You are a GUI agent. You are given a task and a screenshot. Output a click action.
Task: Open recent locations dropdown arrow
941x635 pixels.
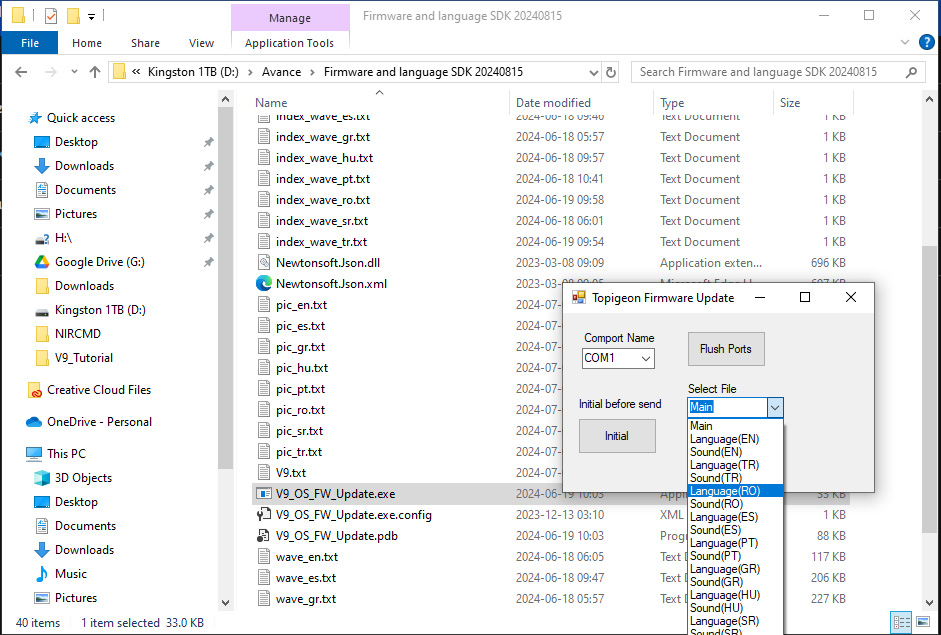pos(74,72)
